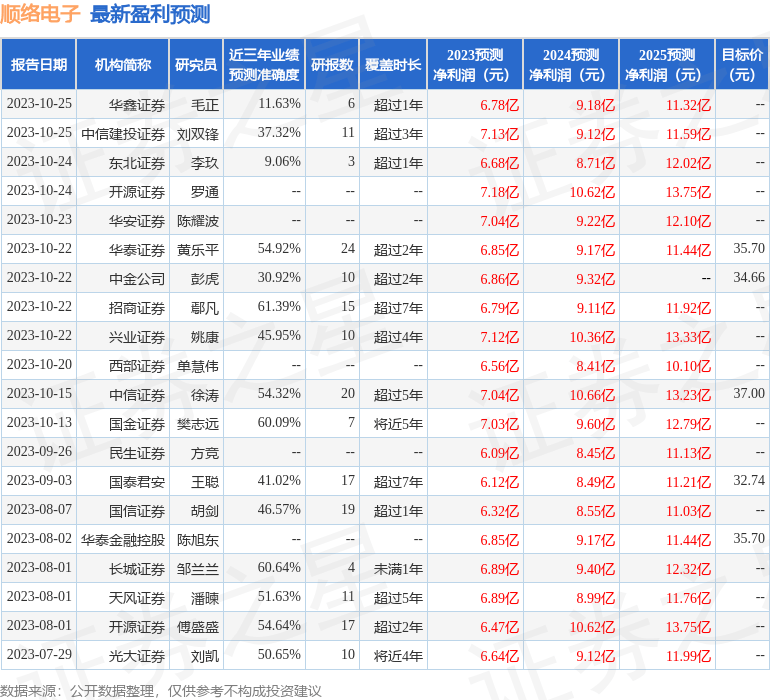Click the 研究员 column header
The height and width of the screenshot is (700, 770).
point(196,64)
